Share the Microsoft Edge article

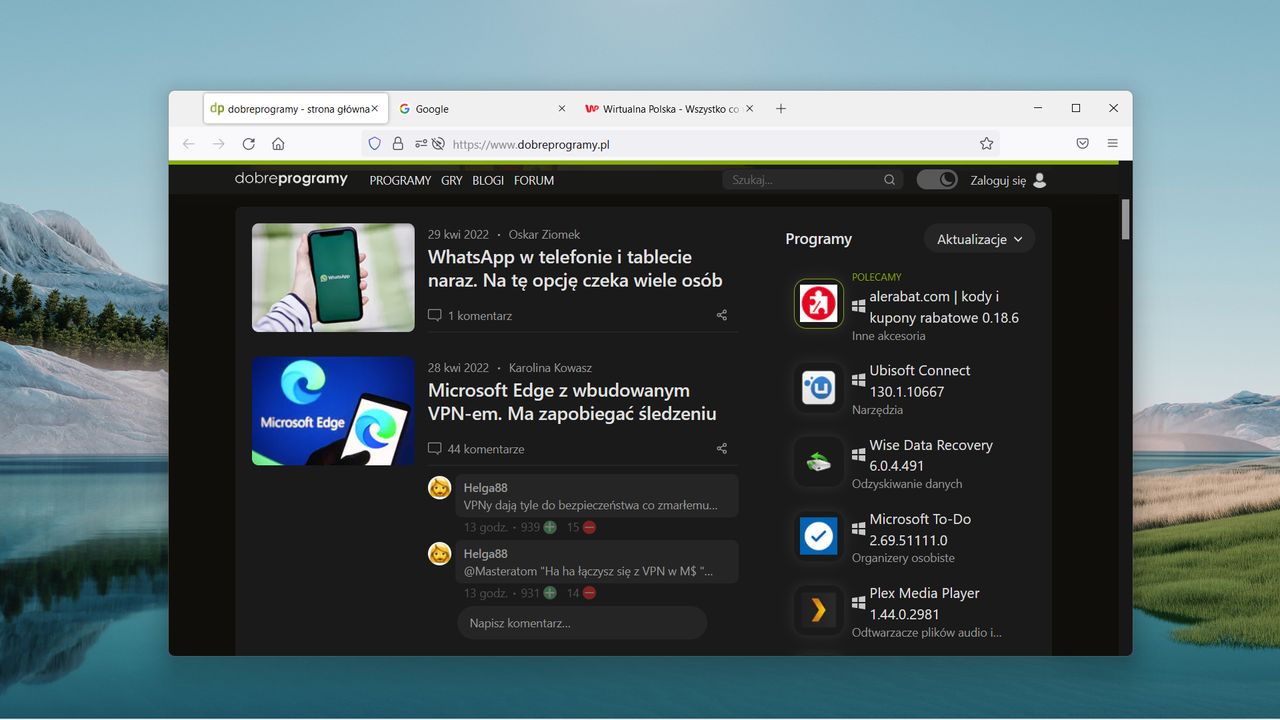coord(722,449)
